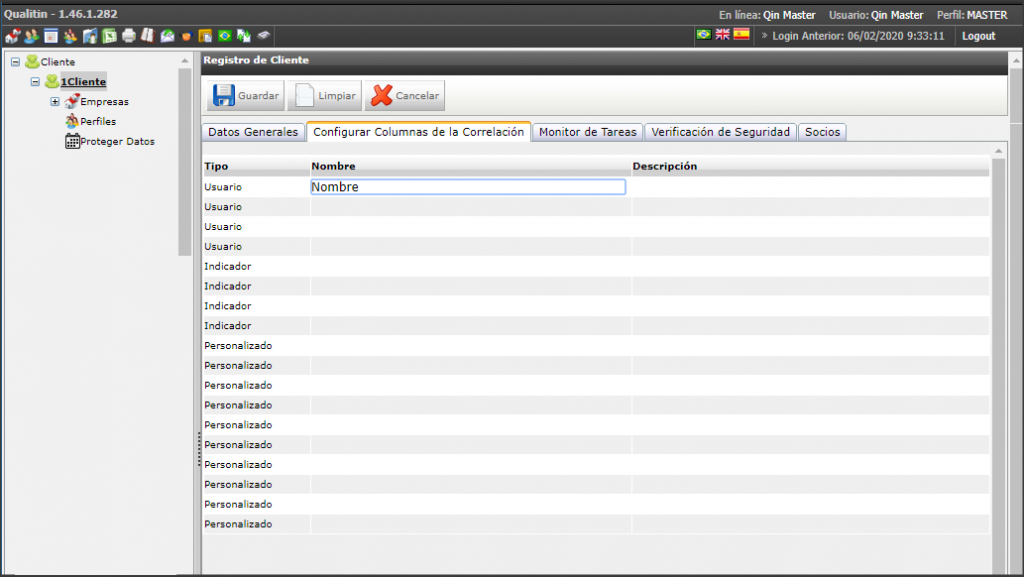The width and height of the screenshot is (1024, 577).
Task: Click the Nombre input field in first row
Action: click(468, 187)
